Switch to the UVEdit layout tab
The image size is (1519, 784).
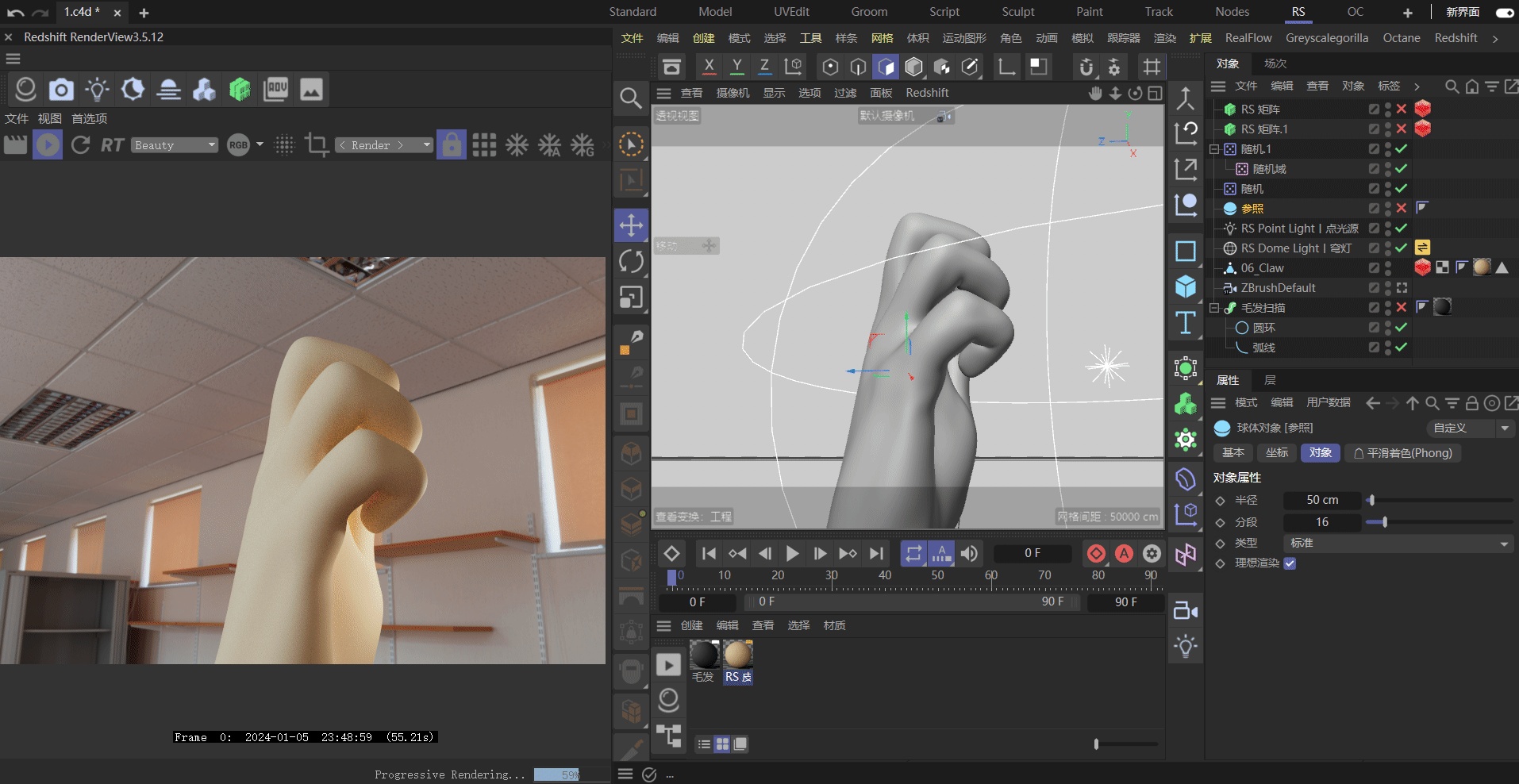point(791,12)
